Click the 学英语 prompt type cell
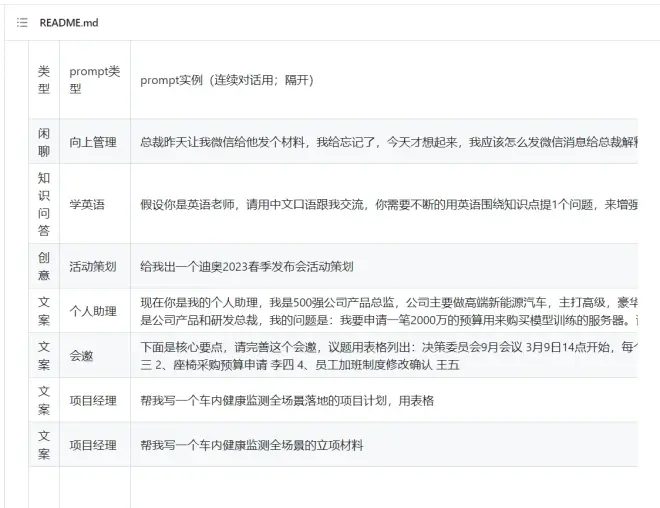The height and width of the screenshot is (508, 660). (x=87, y=204)
